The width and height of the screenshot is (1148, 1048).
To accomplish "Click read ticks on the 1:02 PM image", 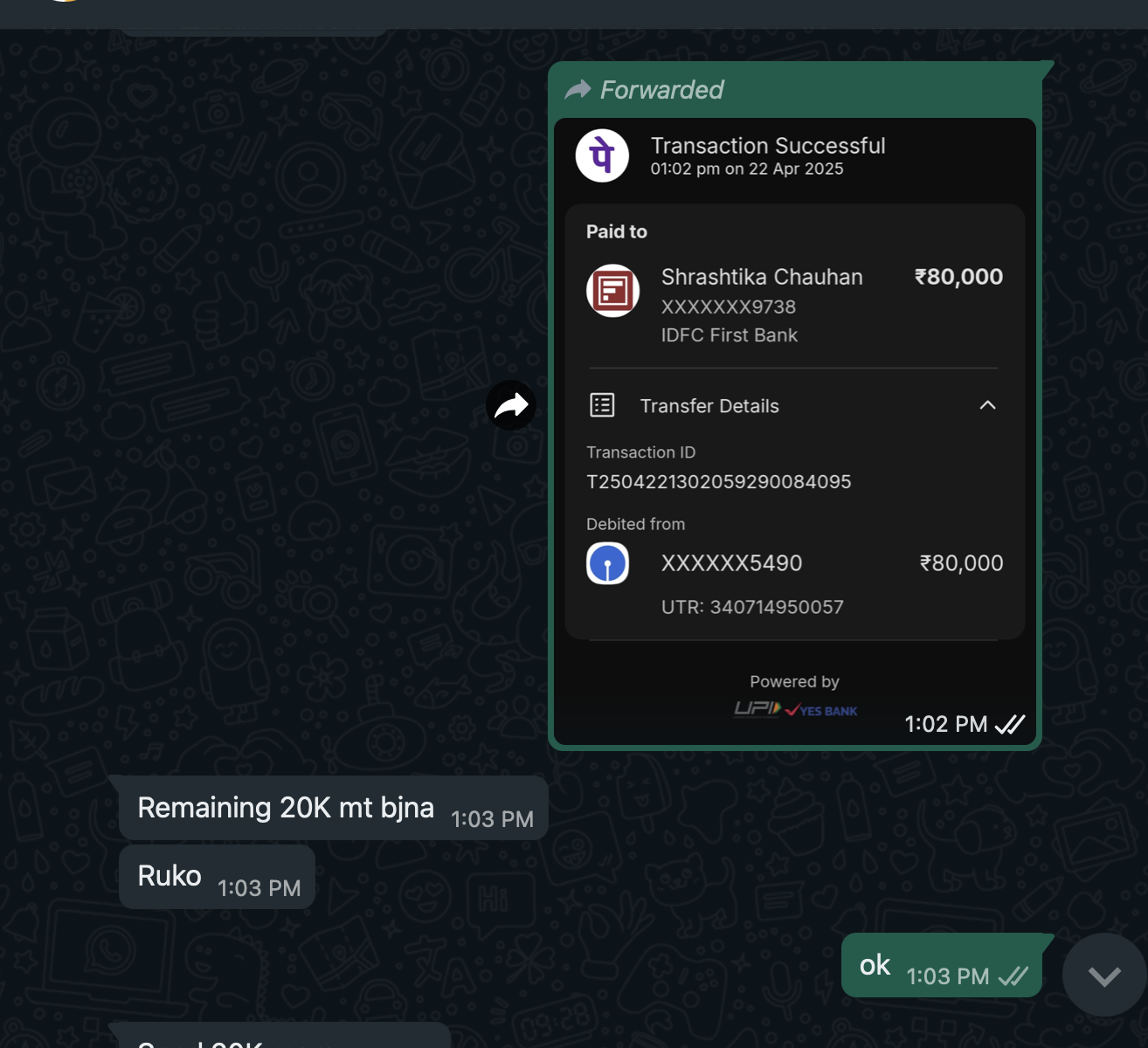I will [1010, 724].
